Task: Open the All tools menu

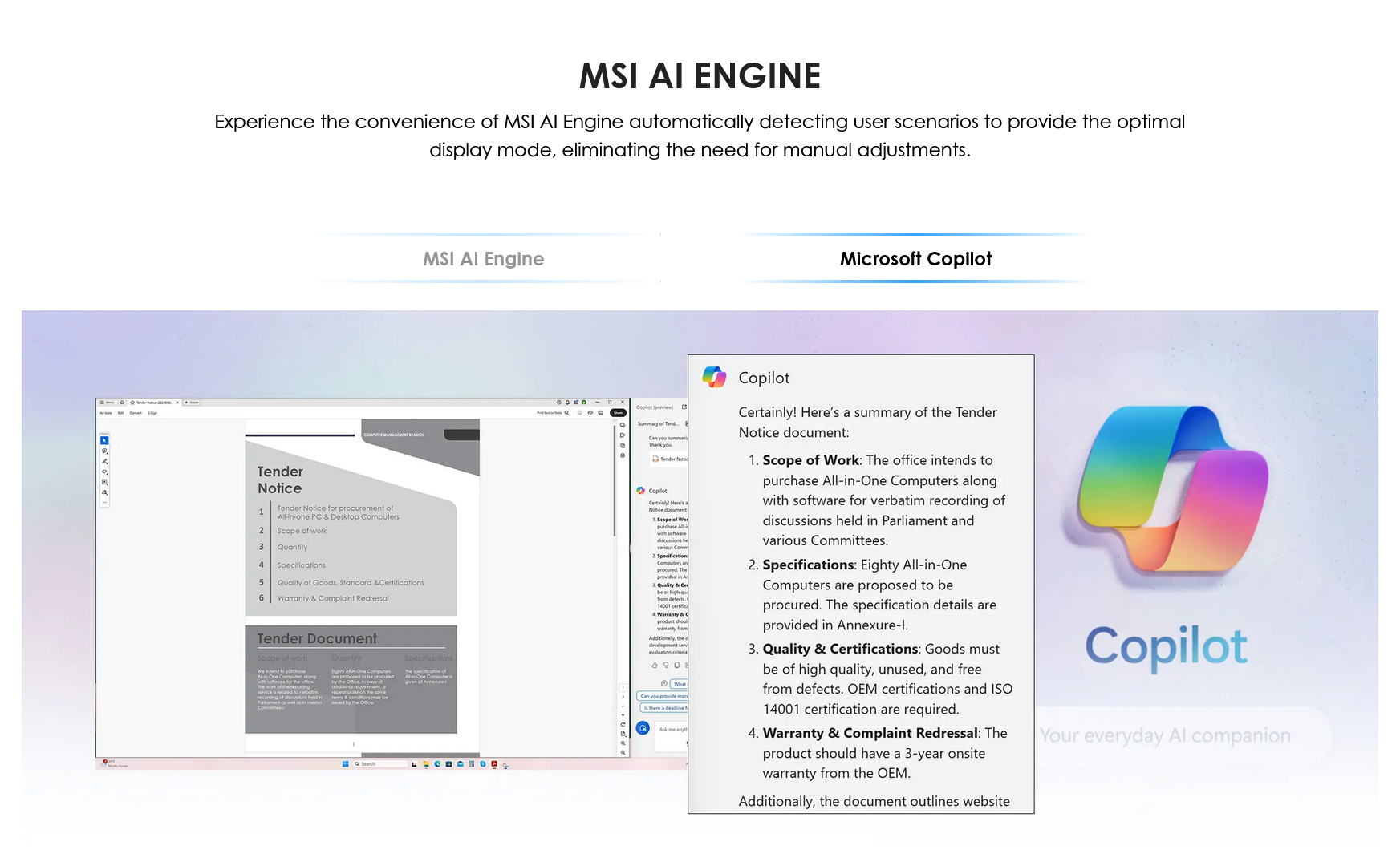Action: click(x=106, y=413)
